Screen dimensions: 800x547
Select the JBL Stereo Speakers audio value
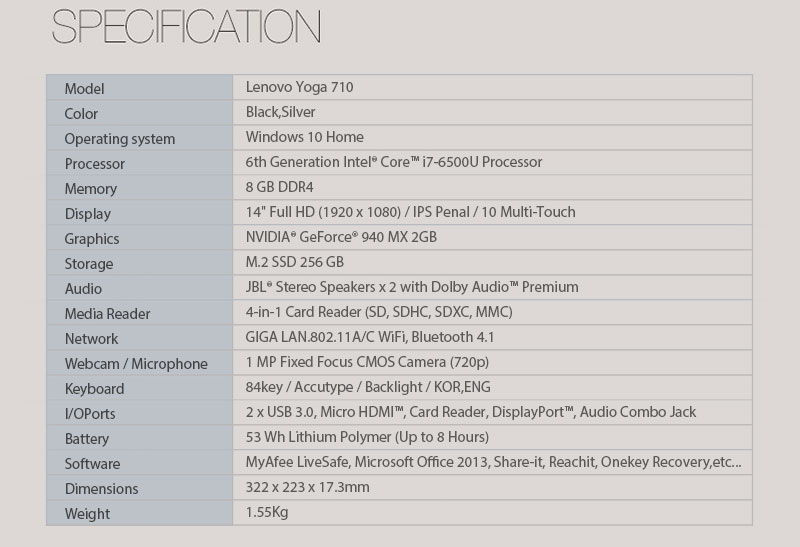tap(412, 287)
